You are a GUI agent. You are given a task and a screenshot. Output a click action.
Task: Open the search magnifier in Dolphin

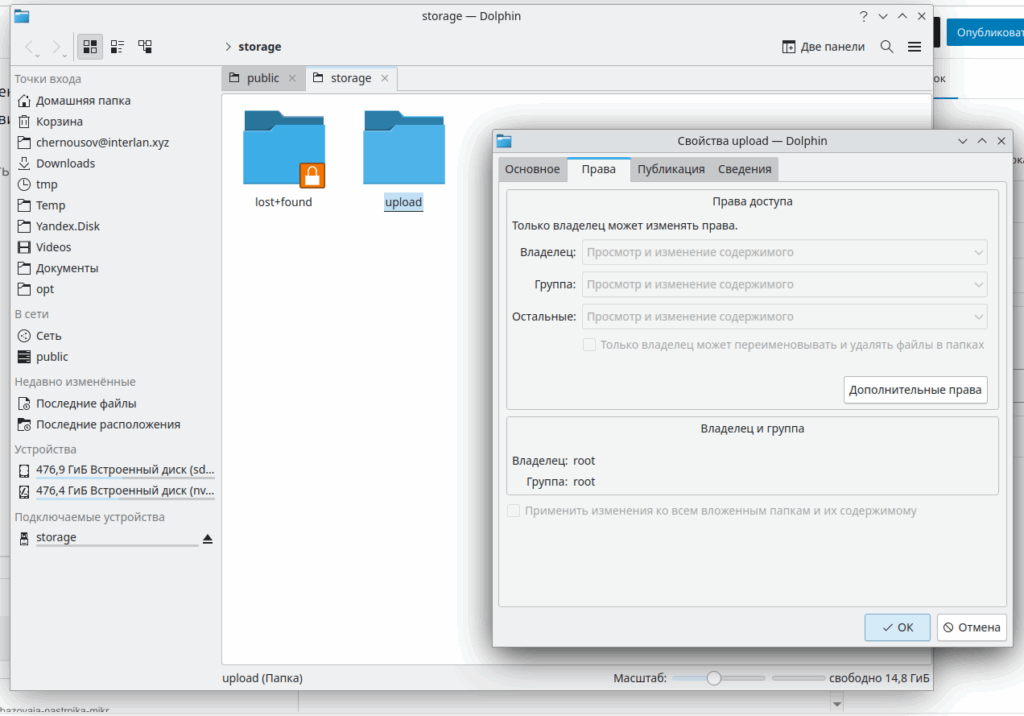[x=887, y=47]
